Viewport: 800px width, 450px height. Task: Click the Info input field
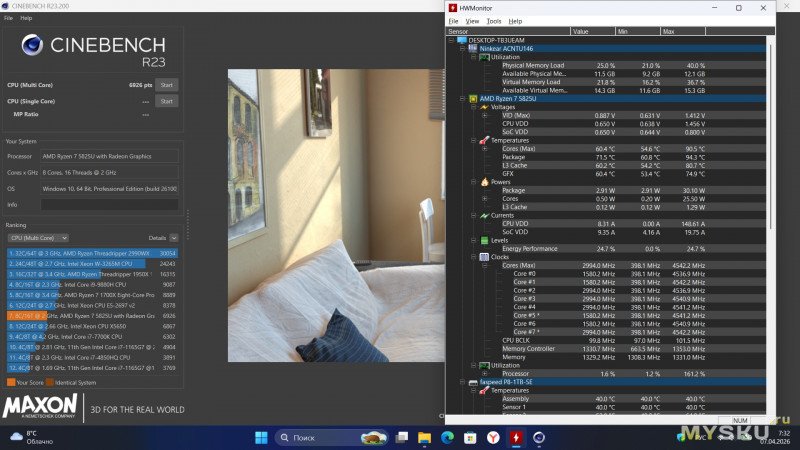pos(110,204)
